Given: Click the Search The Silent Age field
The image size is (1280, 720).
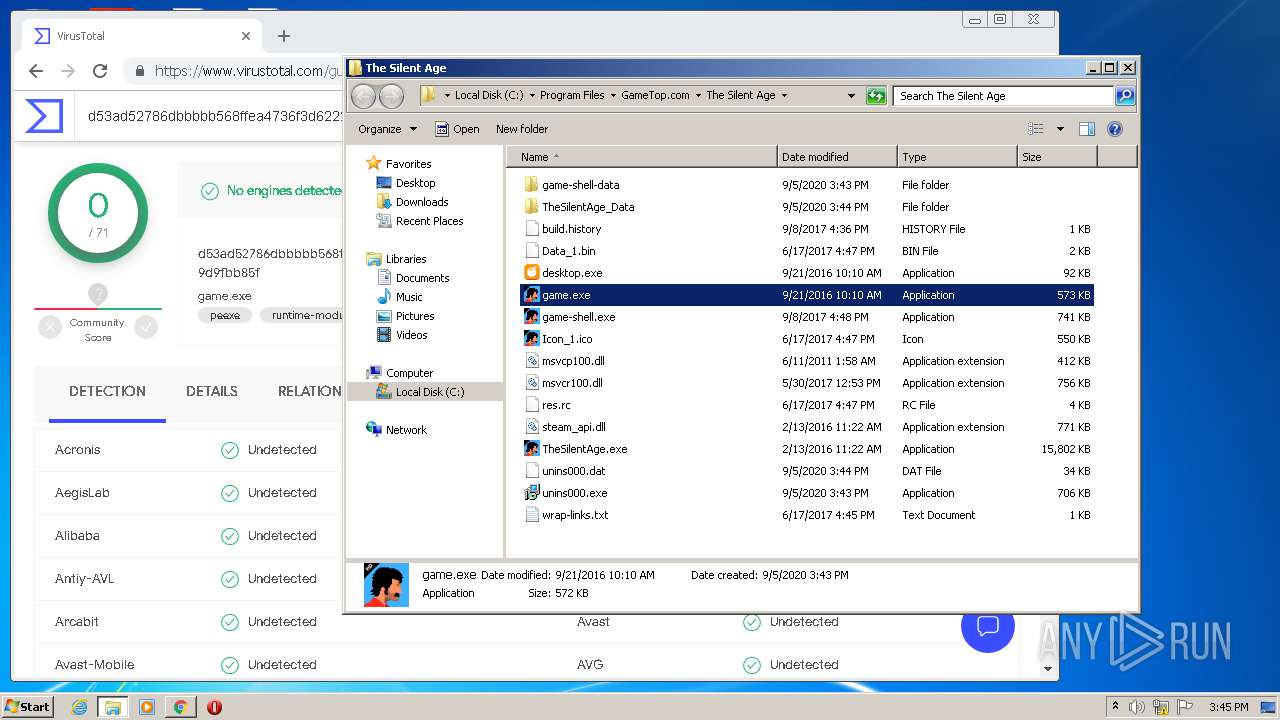Looking at the screenshot, I should [1003, 96].
